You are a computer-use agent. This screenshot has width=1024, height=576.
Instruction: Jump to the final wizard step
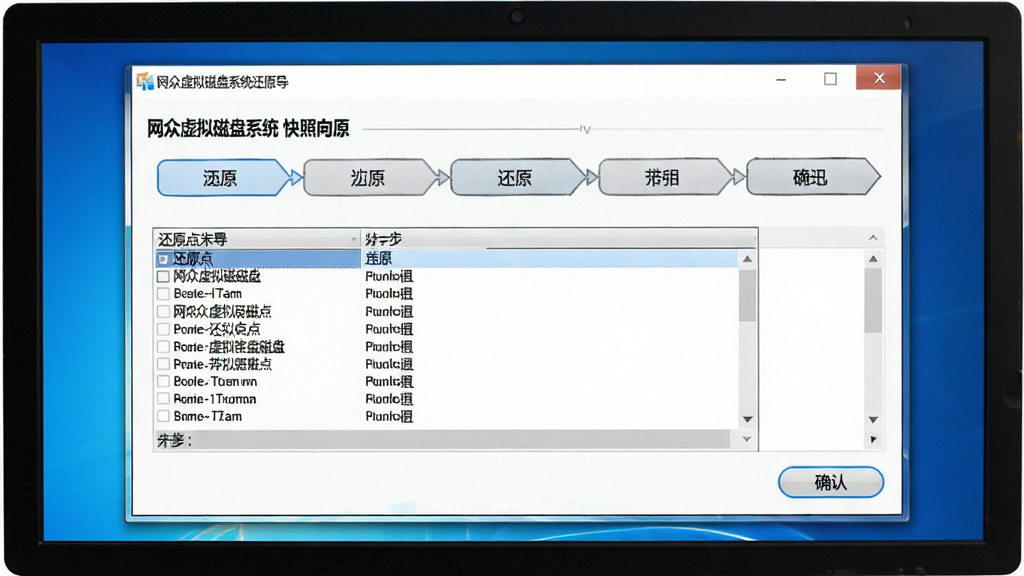(x=813, y=177)
